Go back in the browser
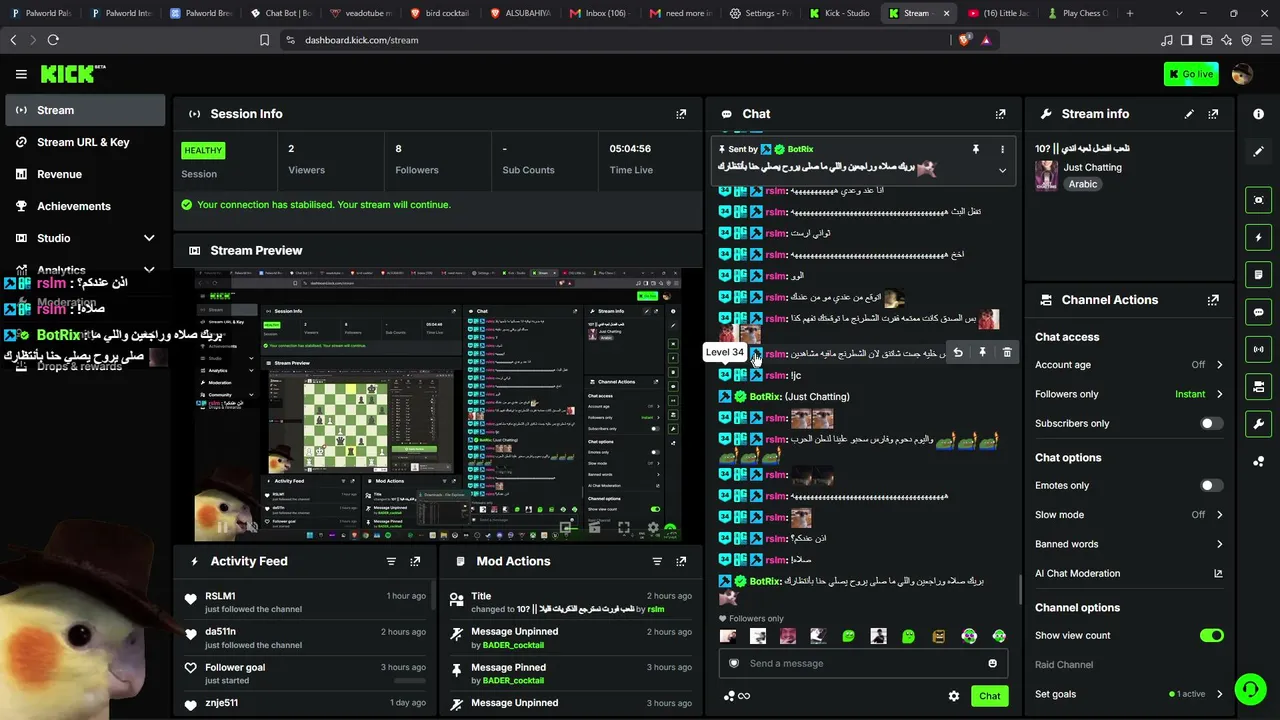 pos(13,40)
